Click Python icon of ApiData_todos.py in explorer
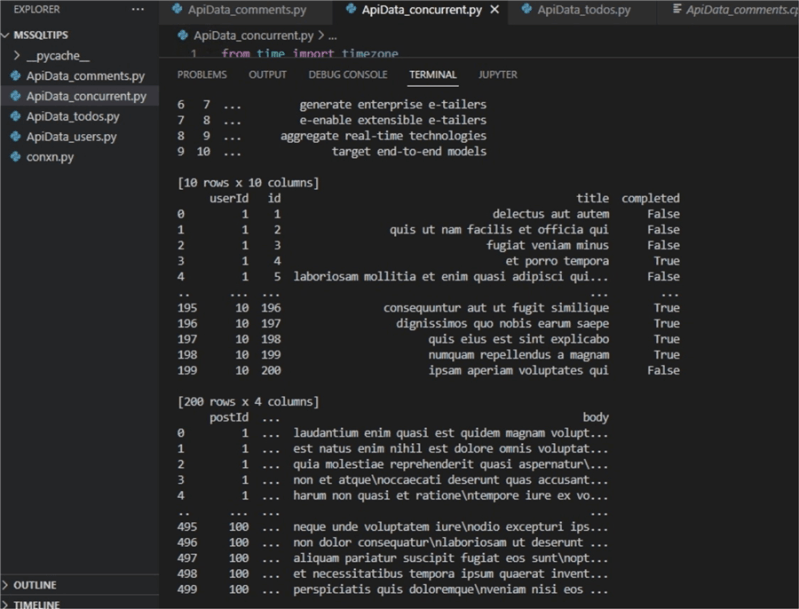Viewport: 799px width, 609px height. point(16,116)
